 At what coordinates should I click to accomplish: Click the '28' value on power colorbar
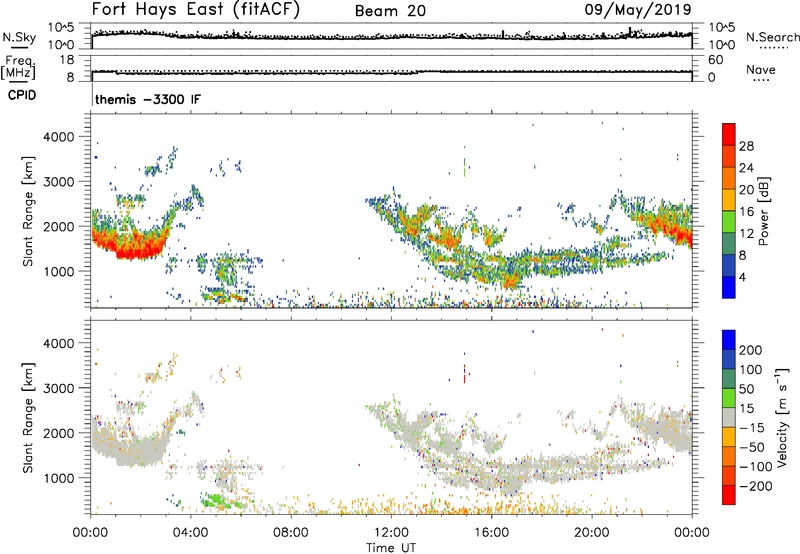[746, 146]
